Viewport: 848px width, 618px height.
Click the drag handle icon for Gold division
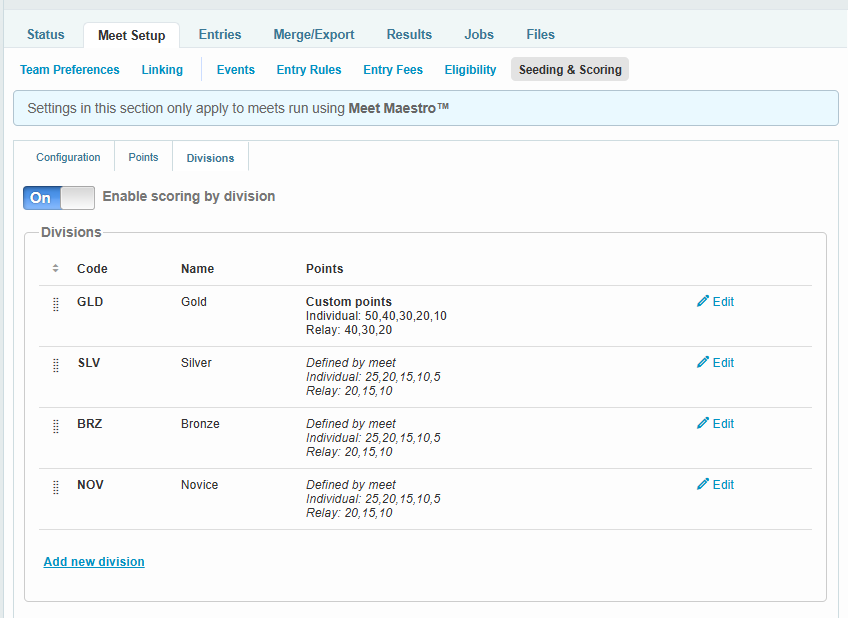tap(56, 304)
